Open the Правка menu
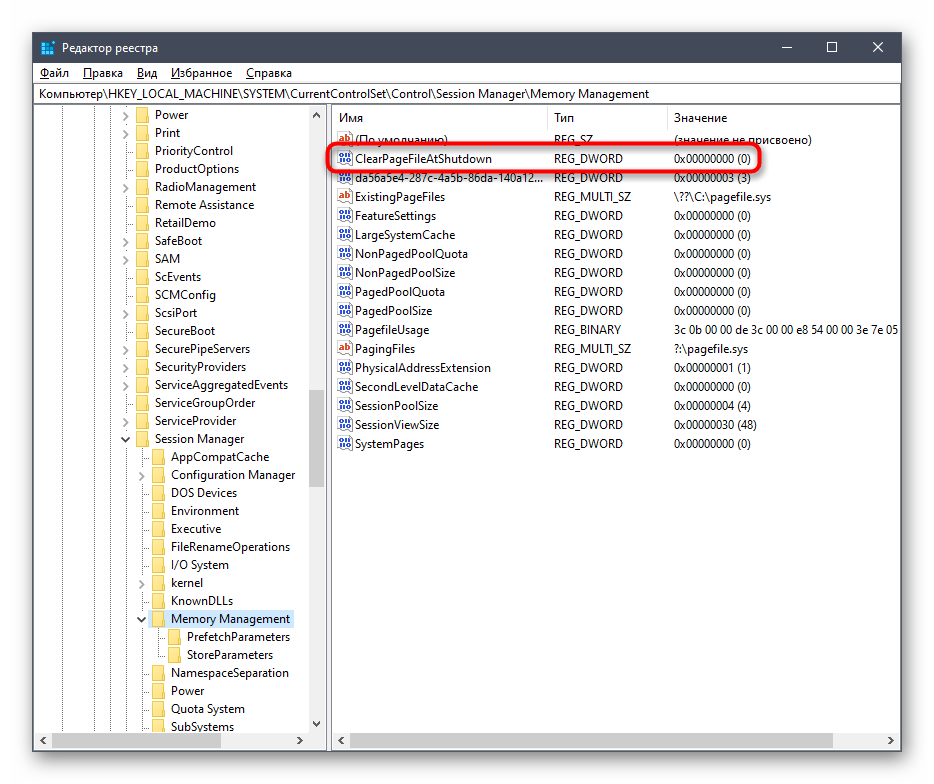 pyautogui.click(x=103, y=73)
